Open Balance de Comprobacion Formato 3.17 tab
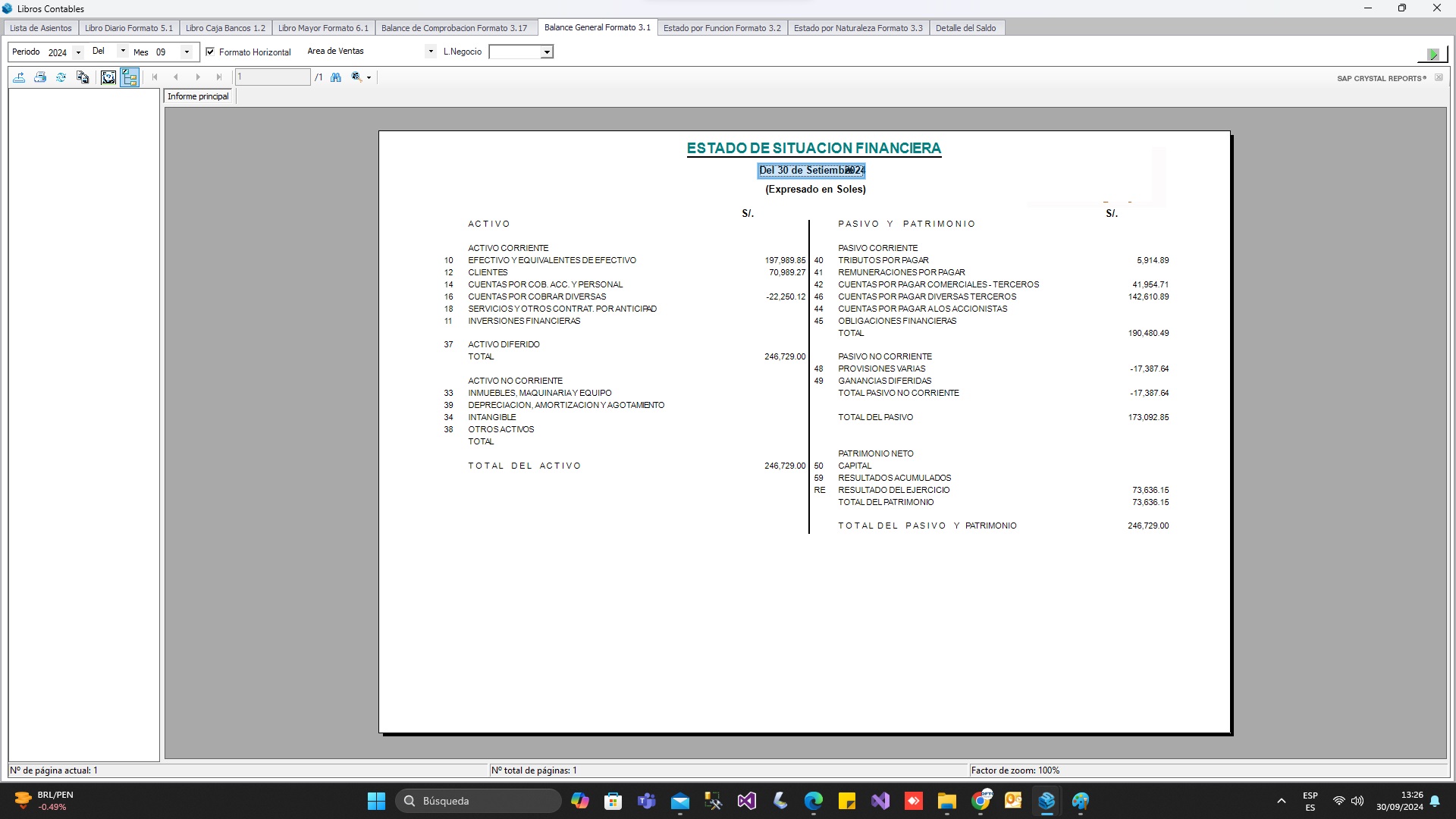This screenshot has height=819, width=1456. pyautogui.click(x=453, y=28)
